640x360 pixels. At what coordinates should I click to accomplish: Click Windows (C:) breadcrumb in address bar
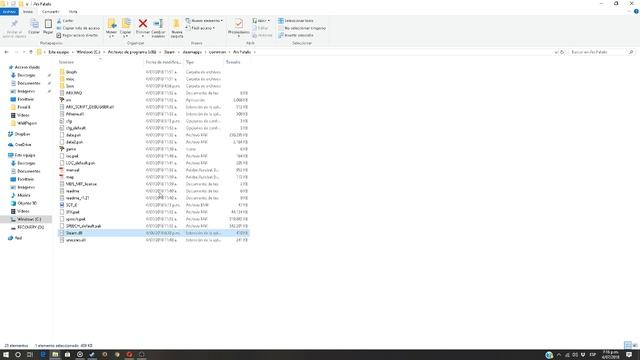point(88,52)
